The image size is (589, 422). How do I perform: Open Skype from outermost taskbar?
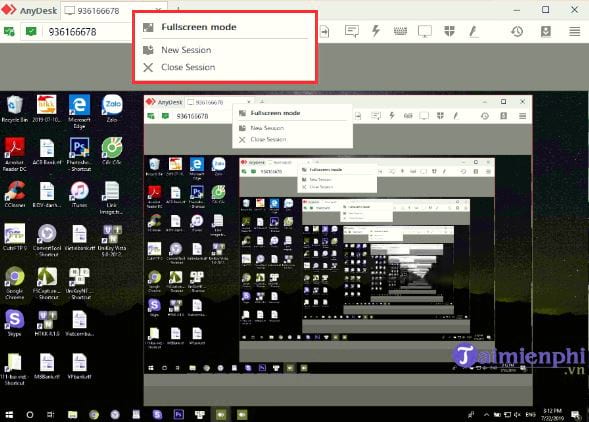tap(157, 414)
